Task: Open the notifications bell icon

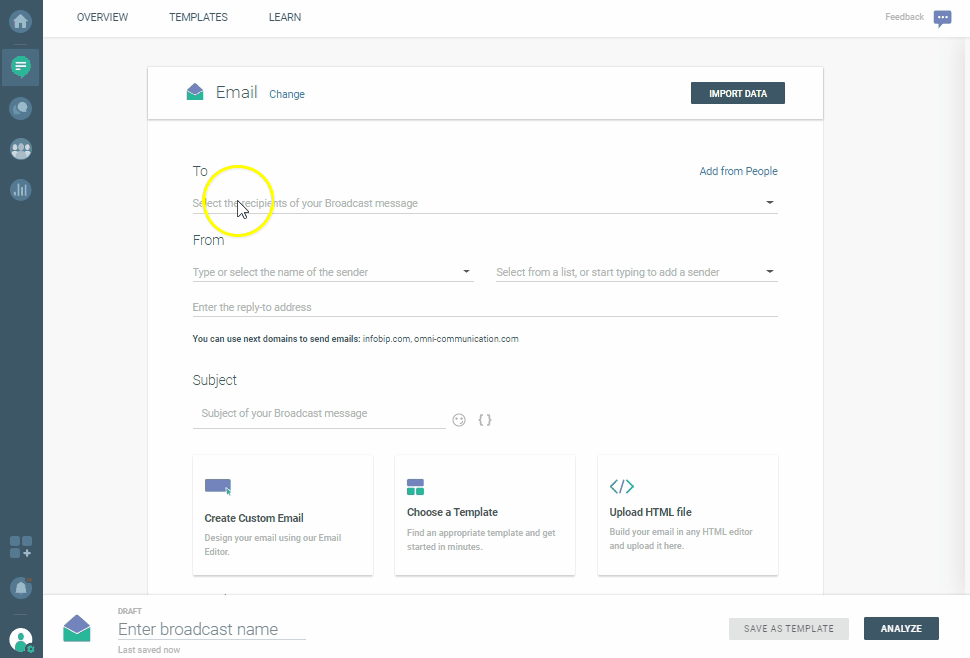Action: pyautogui.click(x=21, y=587)
